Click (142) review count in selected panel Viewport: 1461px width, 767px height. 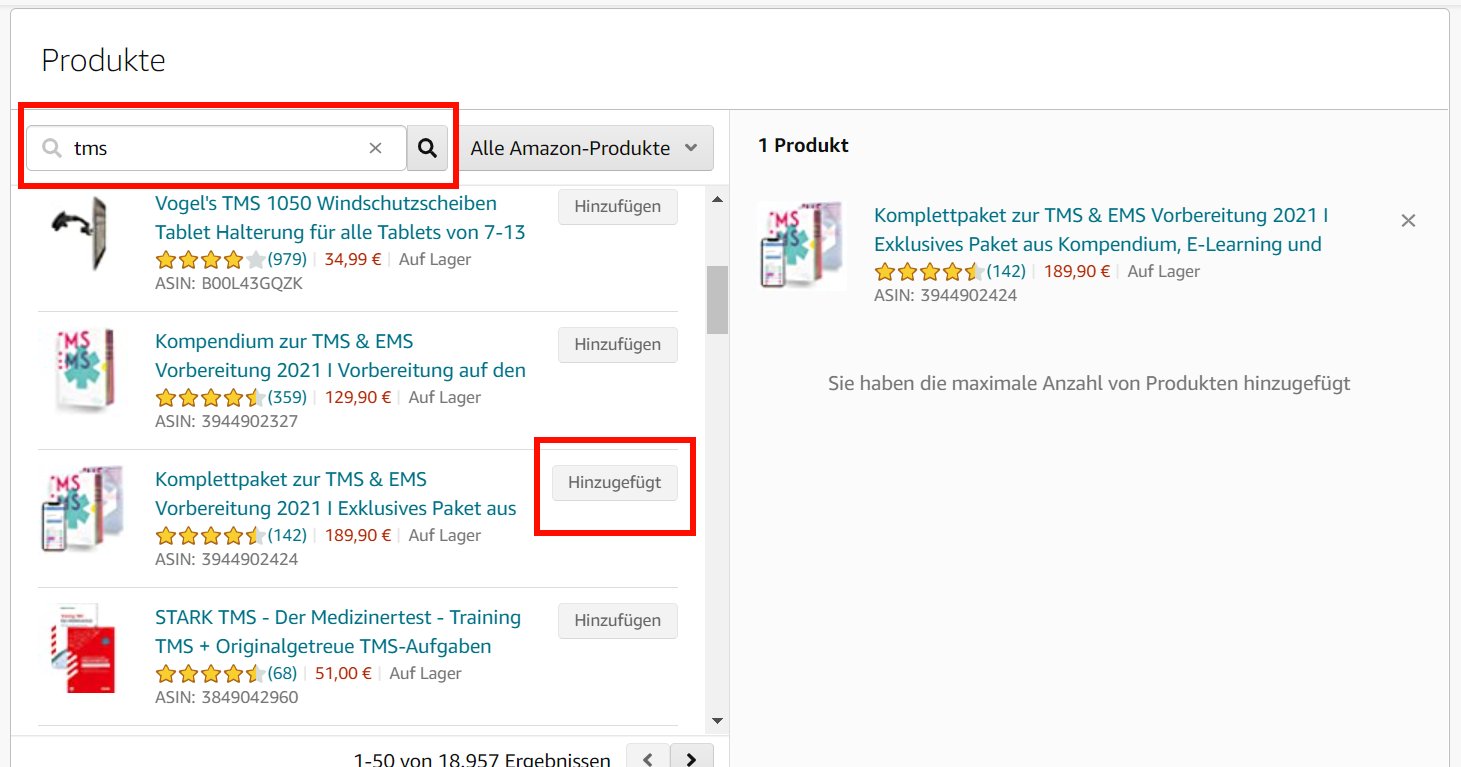pyautogui.click(x=1006, y=272)
